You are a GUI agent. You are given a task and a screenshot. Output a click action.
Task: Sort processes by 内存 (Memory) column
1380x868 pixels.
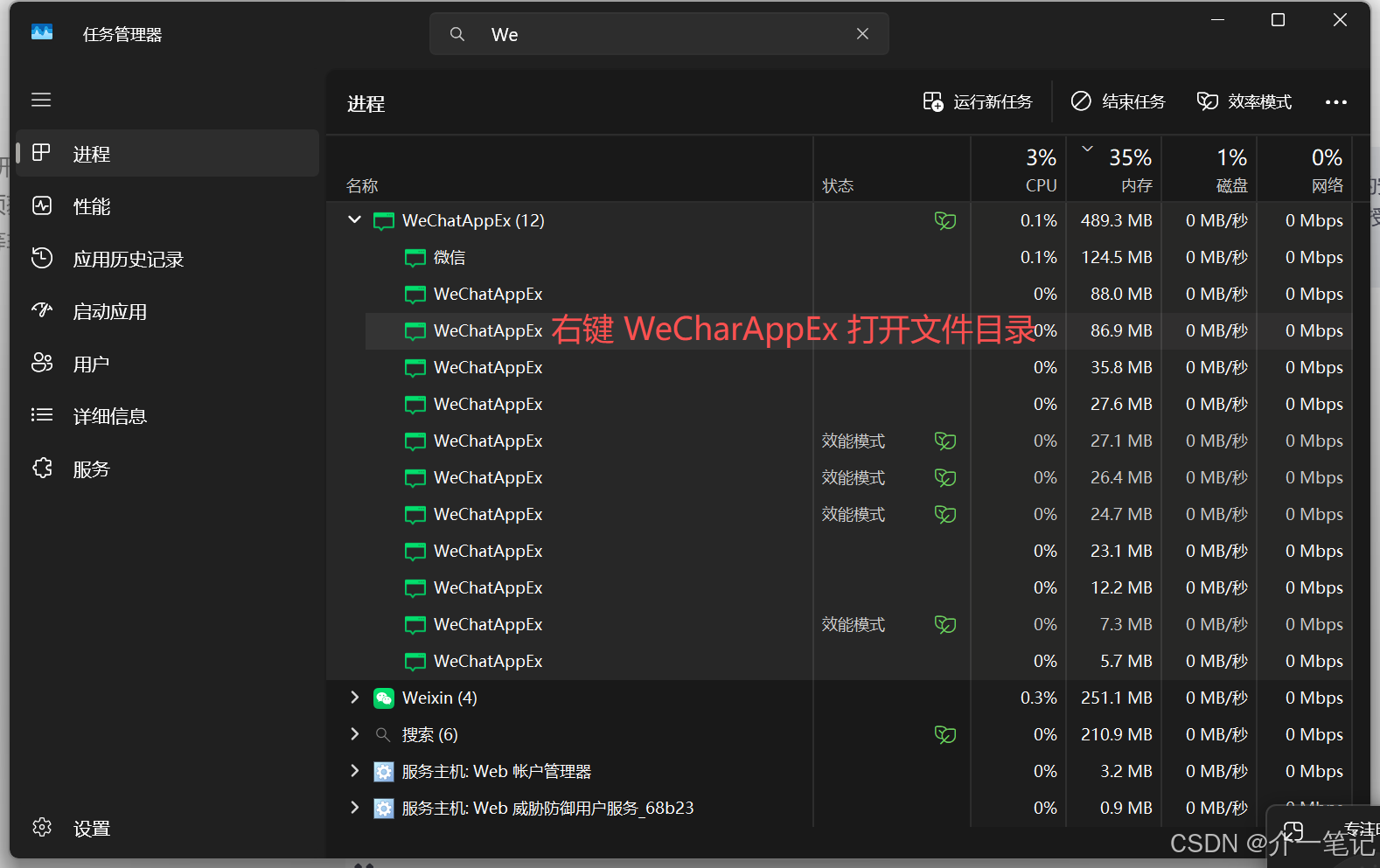click(1114, 170)
